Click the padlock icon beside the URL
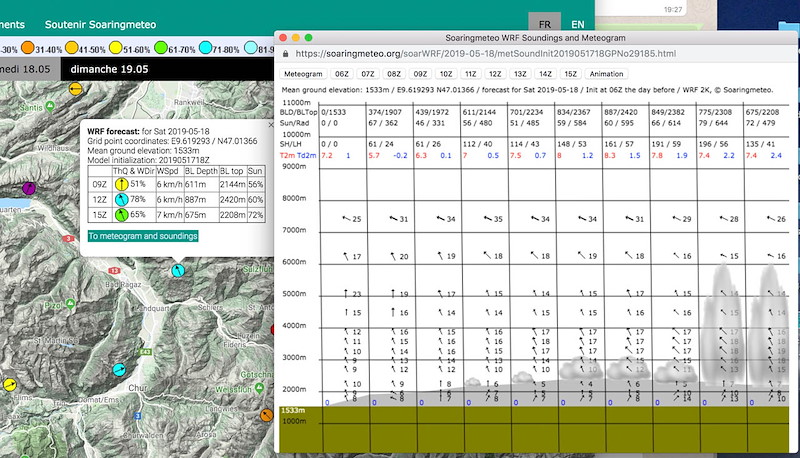The height and width of the screenshot is (458, 800). tap(285, 54)
